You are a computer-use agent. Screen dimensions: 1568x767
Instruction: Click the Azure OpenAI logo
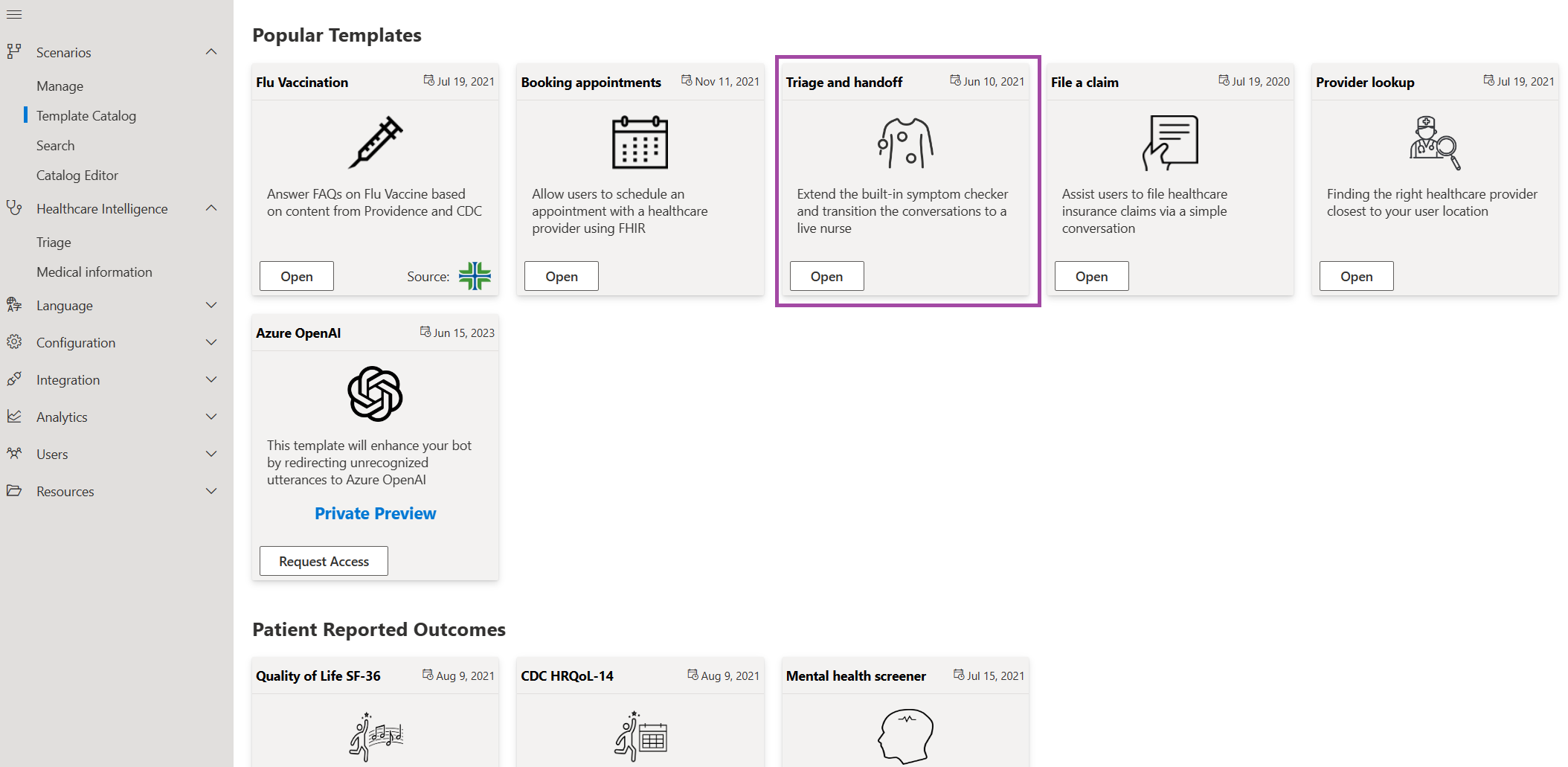pos(375,394)
